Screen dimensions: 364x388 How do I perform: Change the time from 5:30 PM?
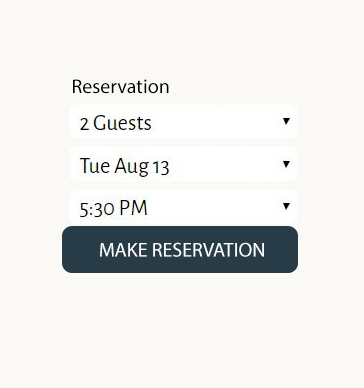pyautogui.click(x=183, y=207)
